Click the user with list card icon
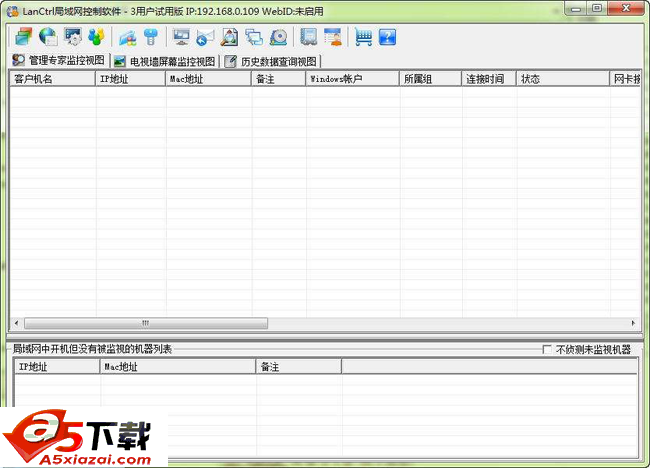 pos(333,37)
